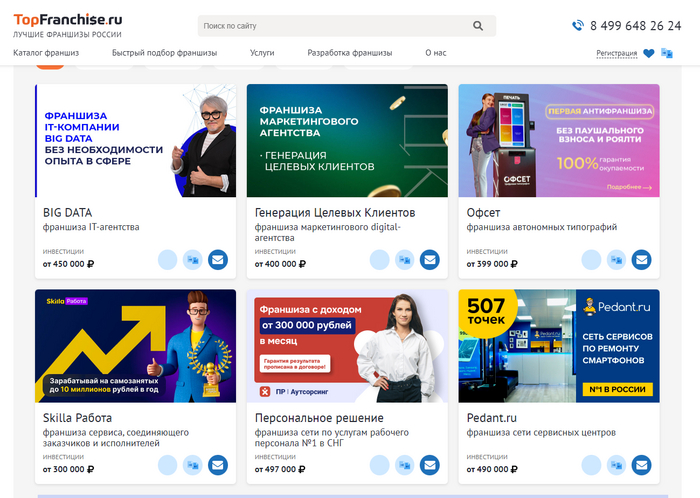The image size is (700, 498).
Task: Open favorites via header heart icon
Action: tap(649, 53)
